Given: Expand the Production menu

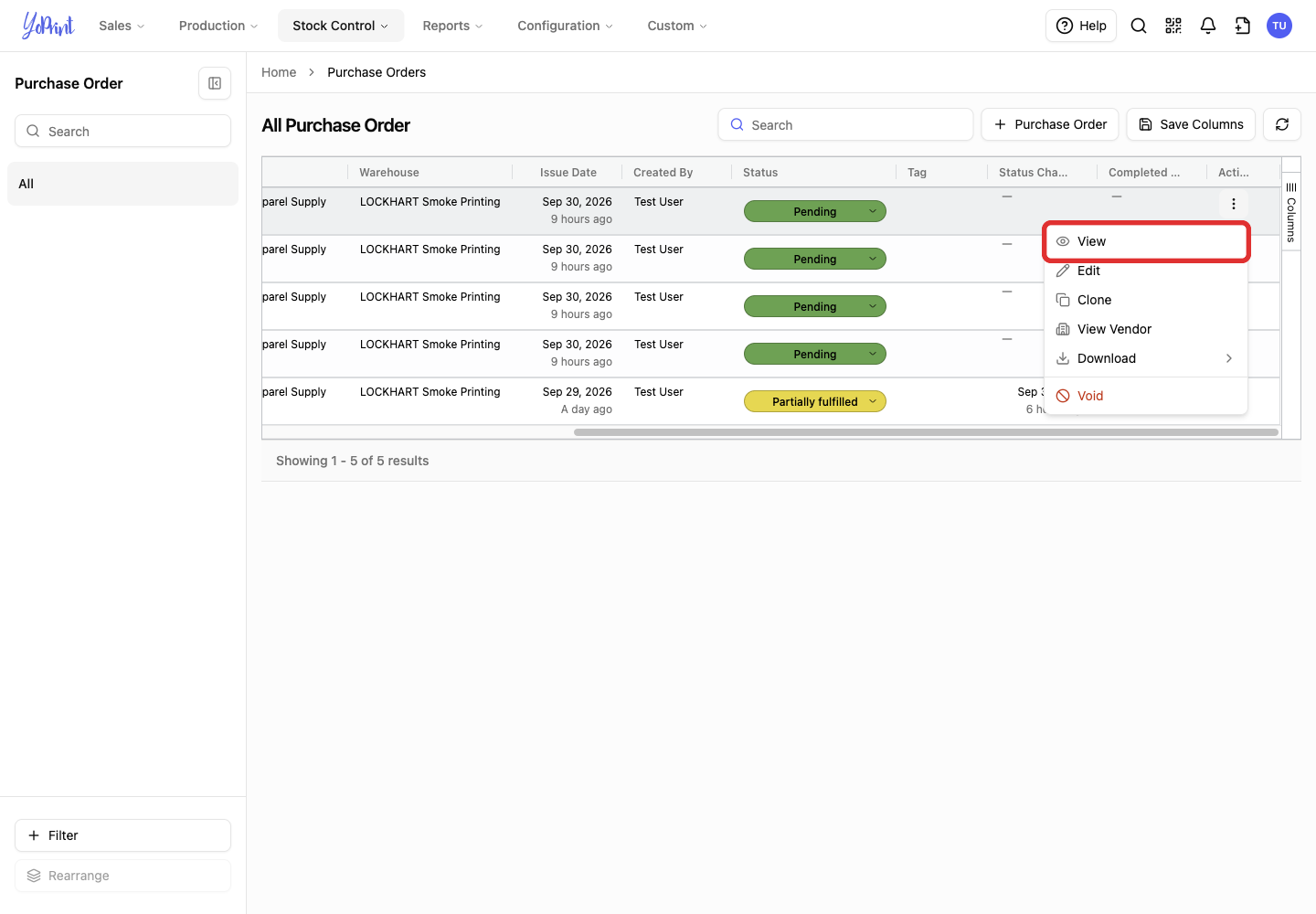Looking at the screenshot, I should coord(218,26).
